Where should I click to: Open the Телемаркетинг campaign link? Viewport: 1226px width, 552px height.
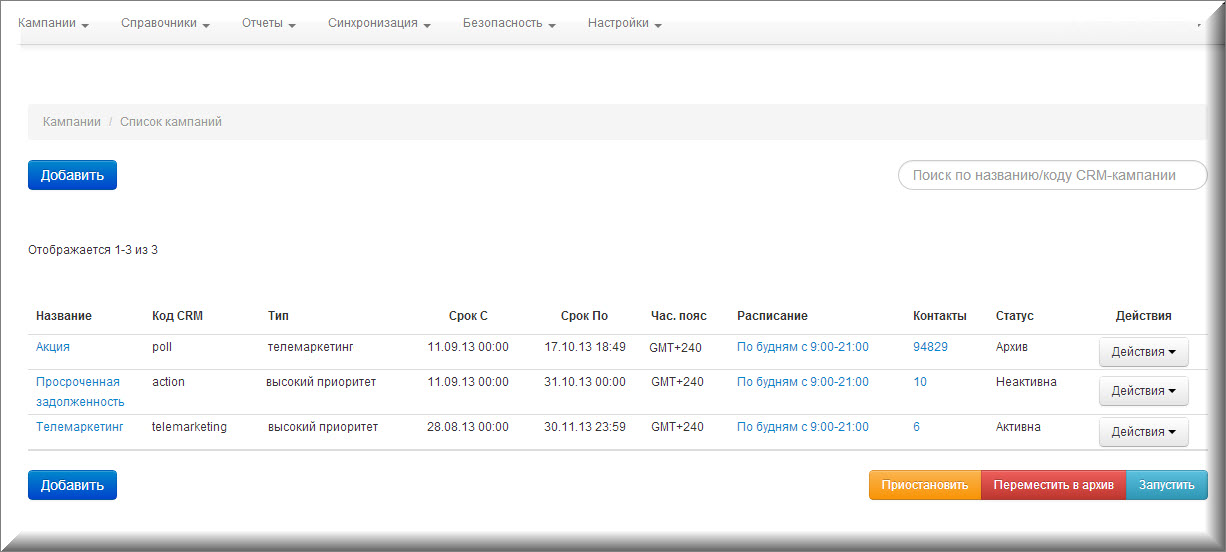click(x=80, y=427)
